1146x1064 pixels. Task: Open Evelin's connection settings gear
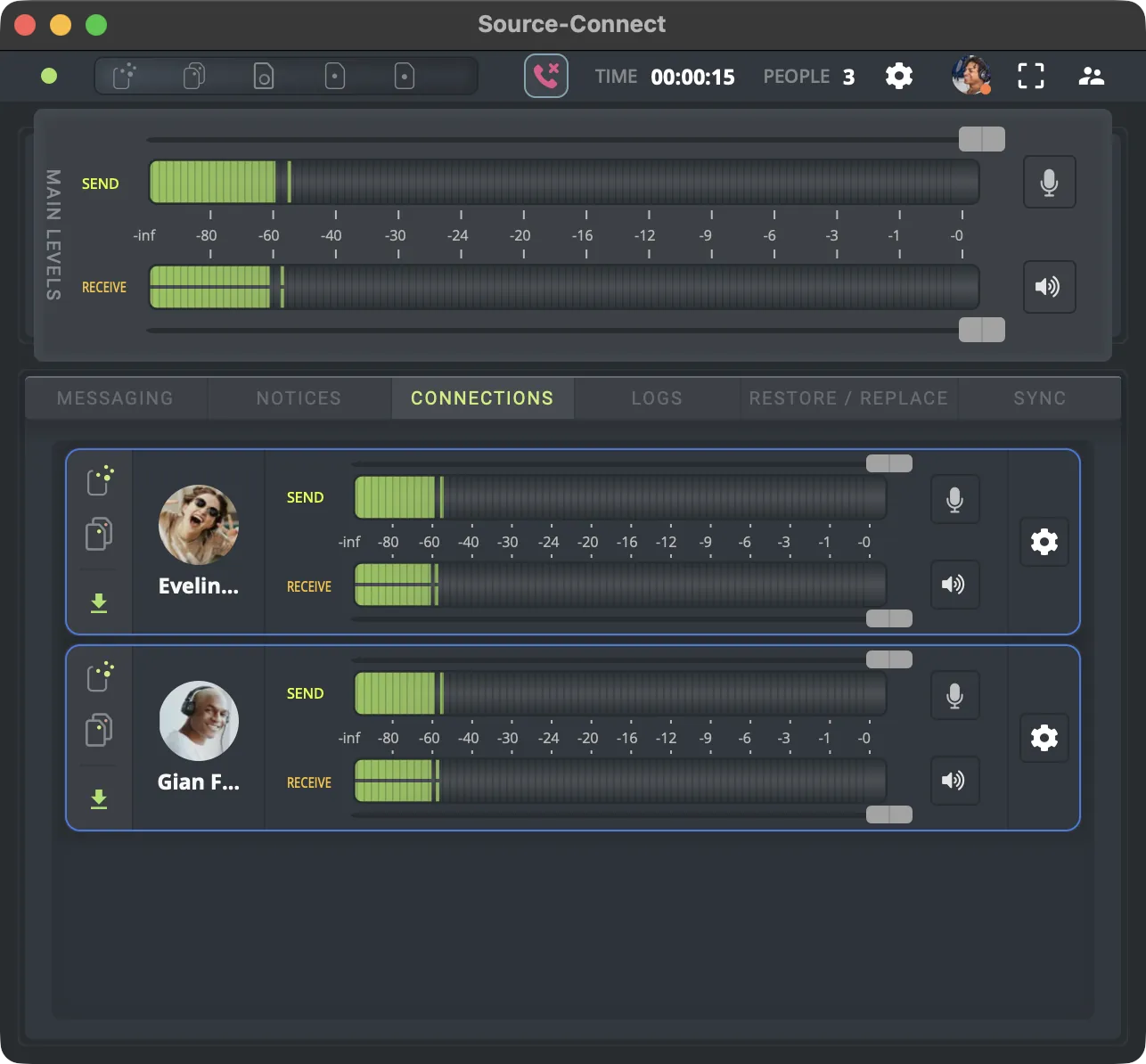[1044, 542]
